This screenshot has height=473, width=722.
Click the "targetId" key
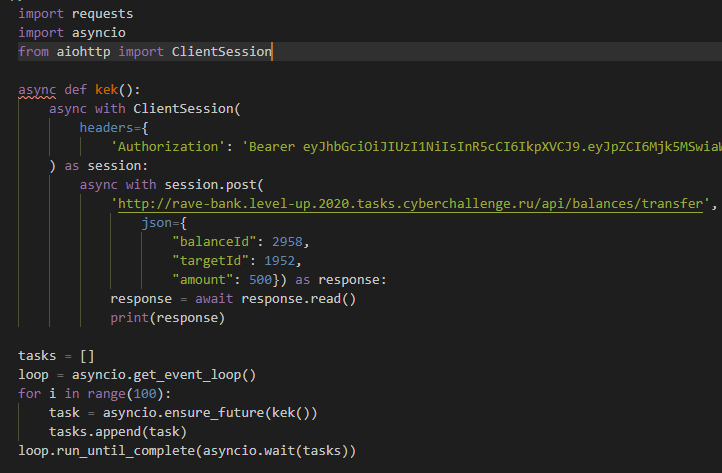(210, 261)
